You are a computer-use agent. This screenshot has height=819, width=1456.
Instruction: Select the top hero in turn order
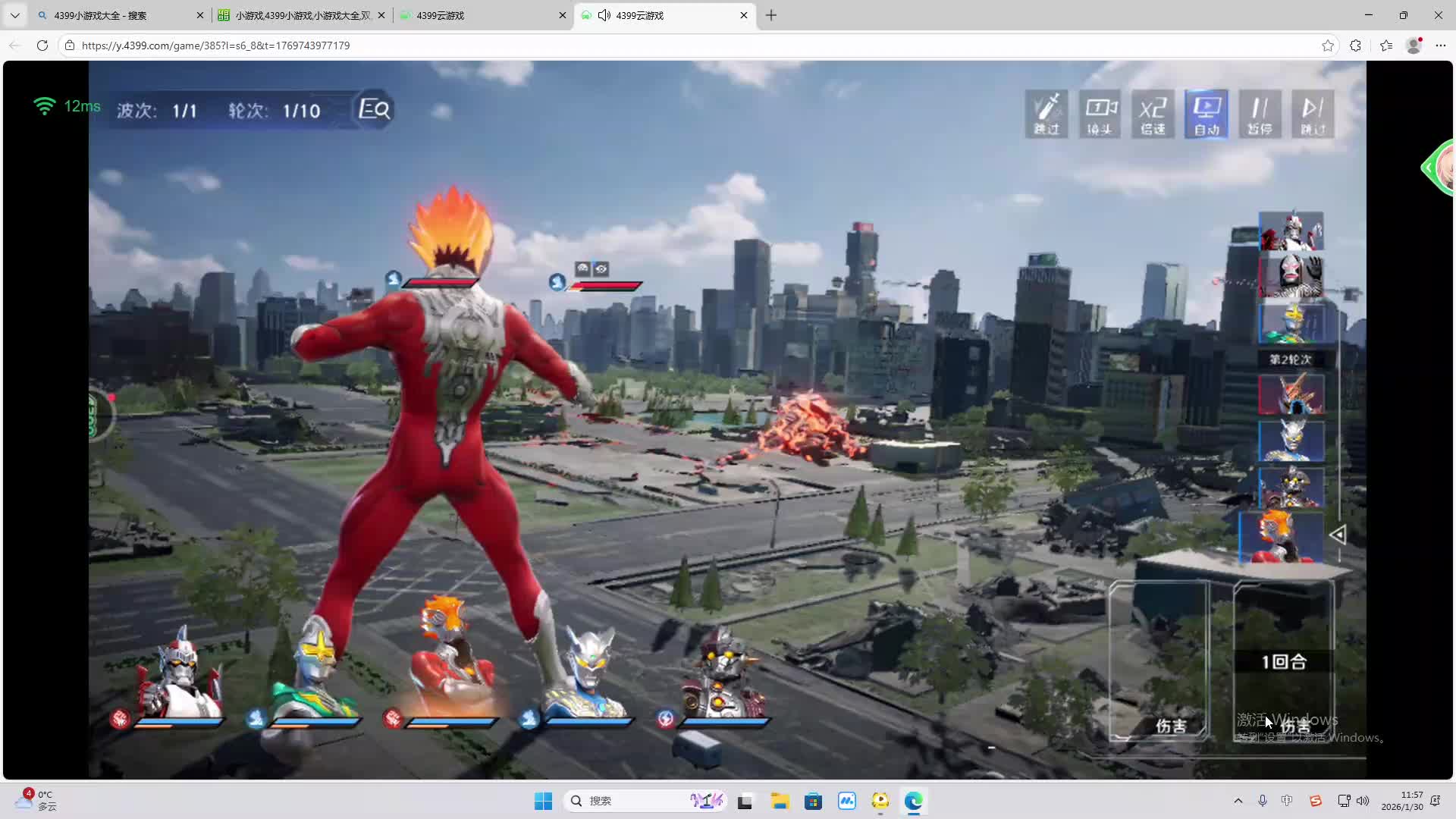[x=1291, y=231]
